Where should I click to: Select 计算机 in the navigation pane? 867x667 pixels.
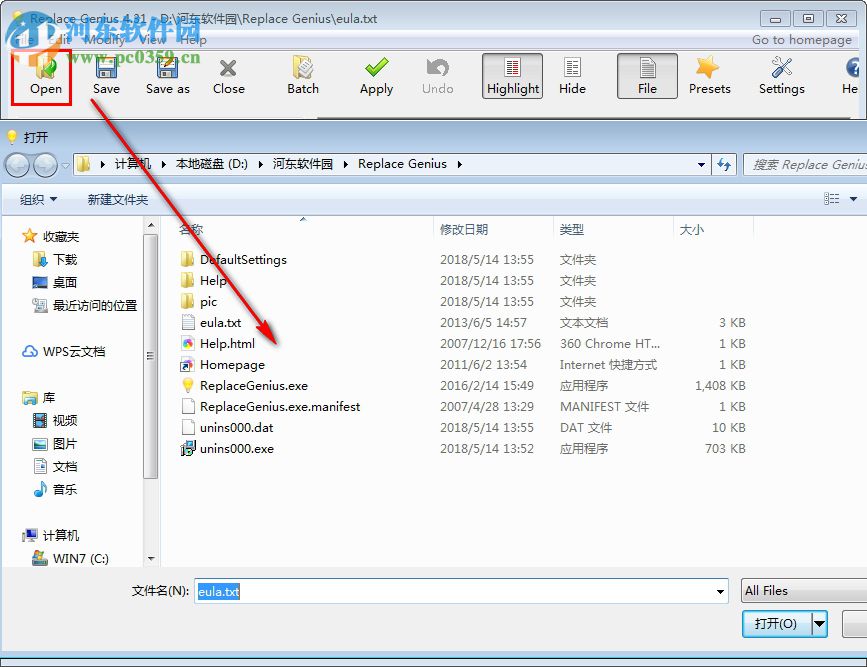[61, 536]
